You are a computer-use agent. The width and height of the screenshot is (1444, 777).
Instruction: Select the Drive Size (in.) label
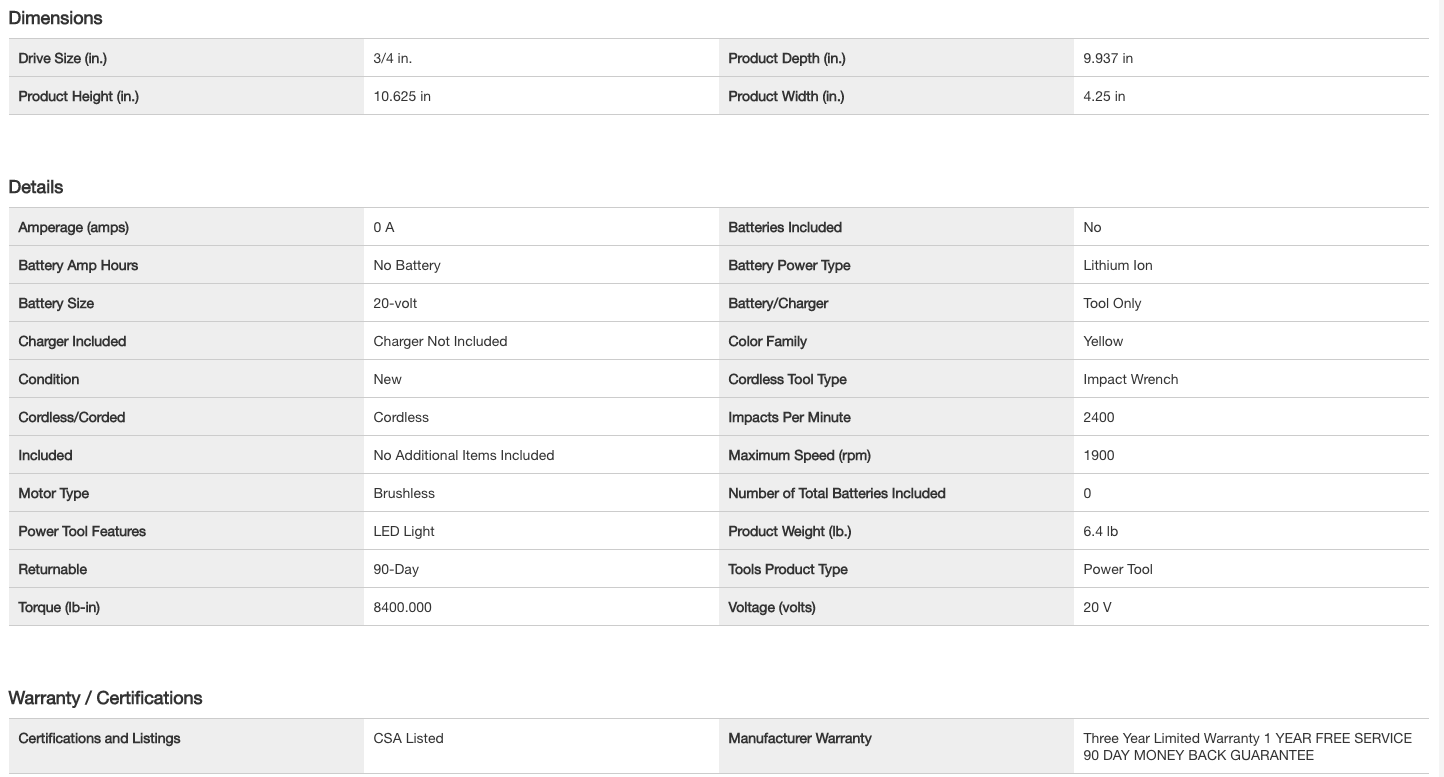(x=62, y=58)
